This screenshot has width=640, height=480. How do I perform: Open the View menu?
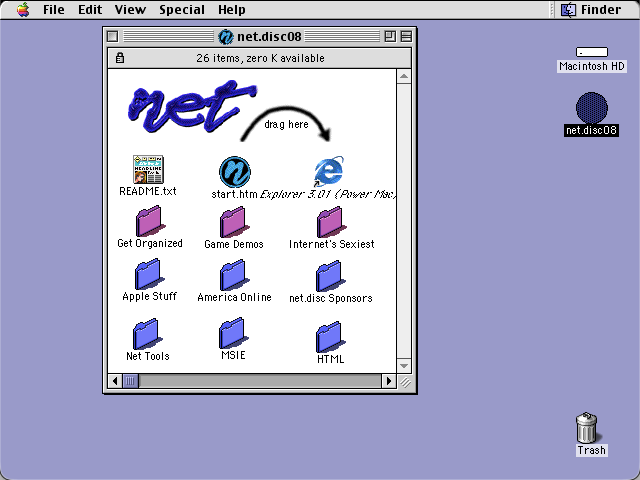pyautogui.click(x=130, y=9)
